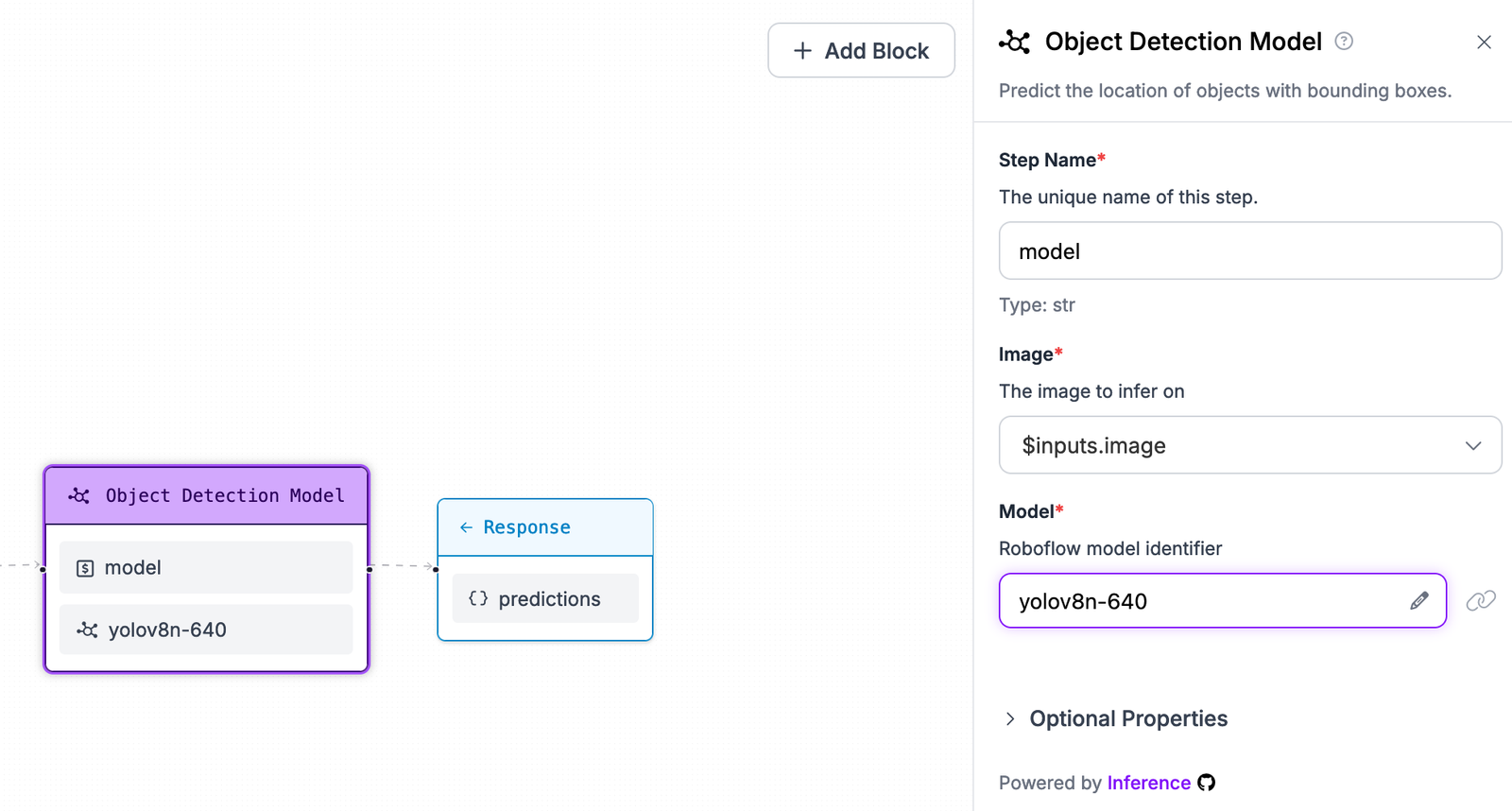
Task: Open the $inputs.image dropdown
Action: pos(1249,444)
